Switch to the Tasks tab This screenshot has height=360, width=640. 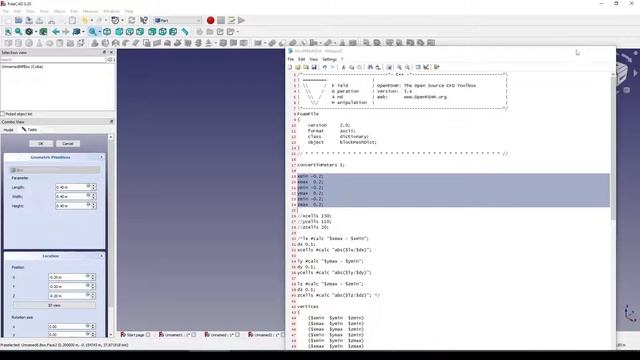29,130
